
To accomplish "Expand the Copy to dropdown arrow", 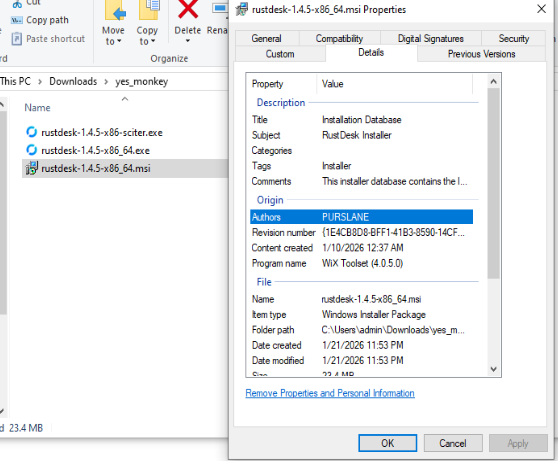I will [153, 41].
